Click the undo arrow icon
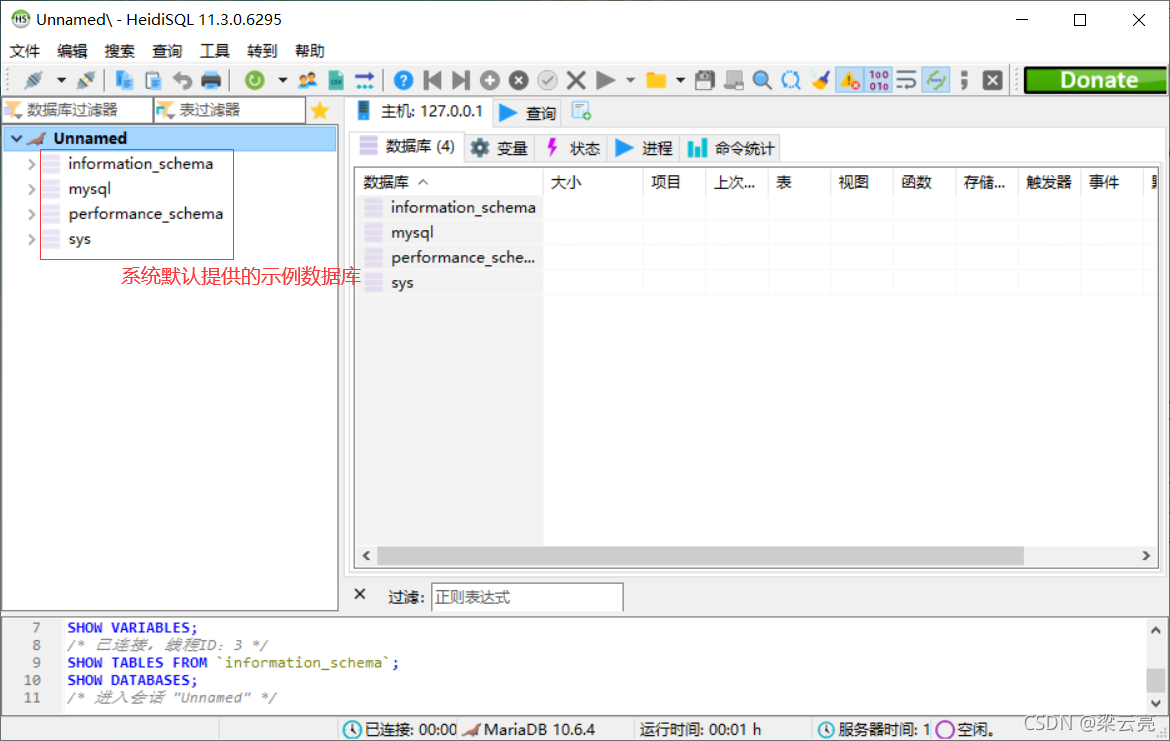 coord(182,80)
